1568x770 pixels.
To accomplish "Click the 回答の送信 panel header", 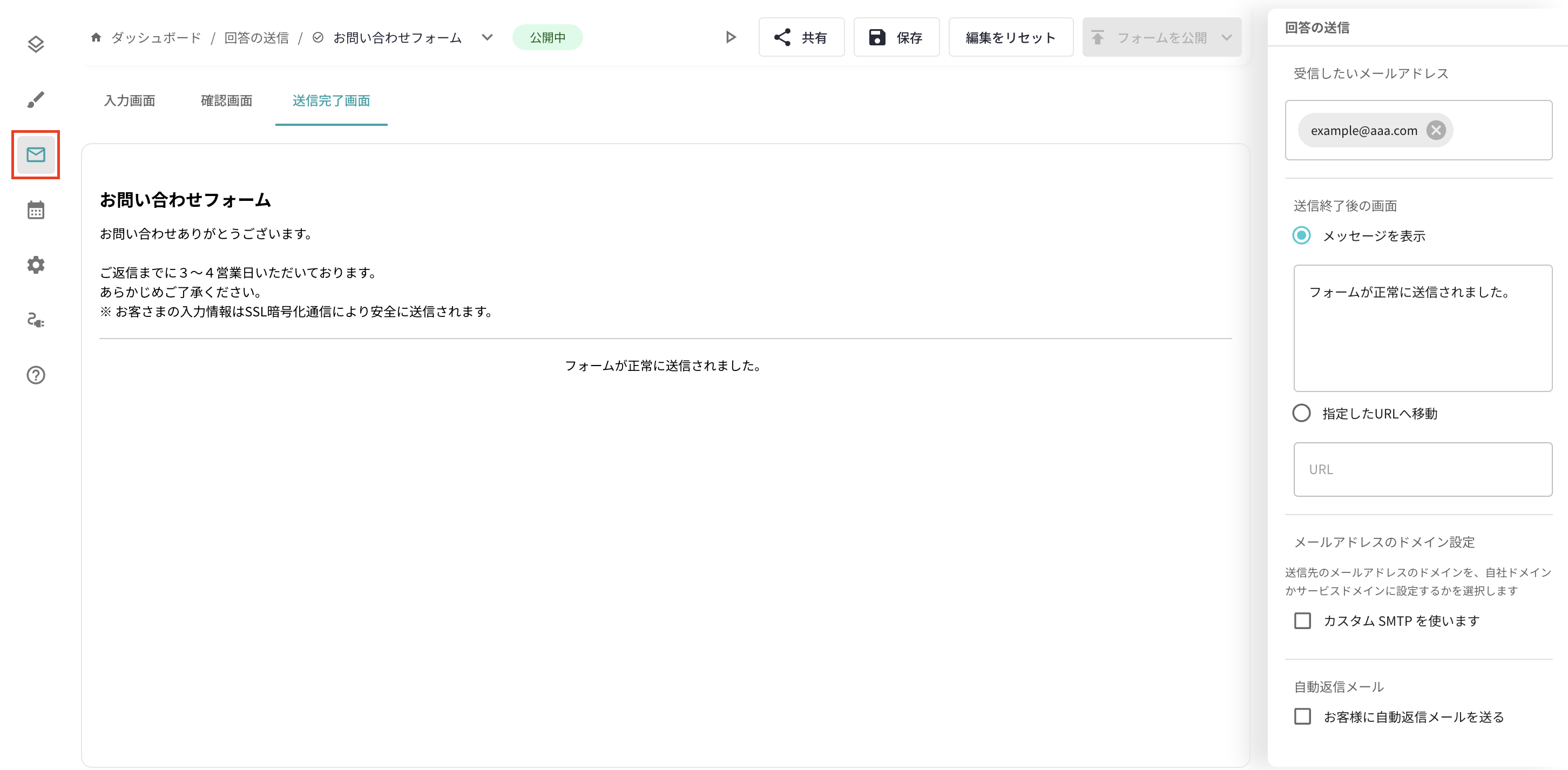I will click(1317, 28).
